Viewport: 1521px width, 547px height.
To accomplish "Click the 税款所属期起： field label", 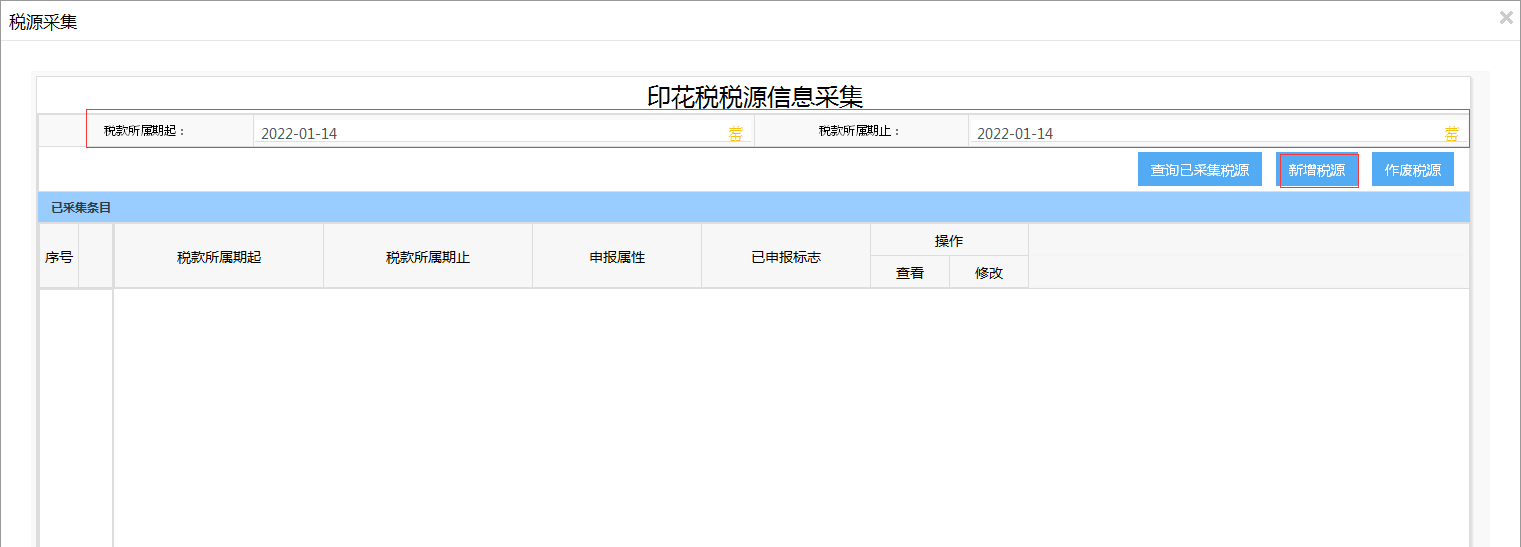I will click(x=145, y=131).
